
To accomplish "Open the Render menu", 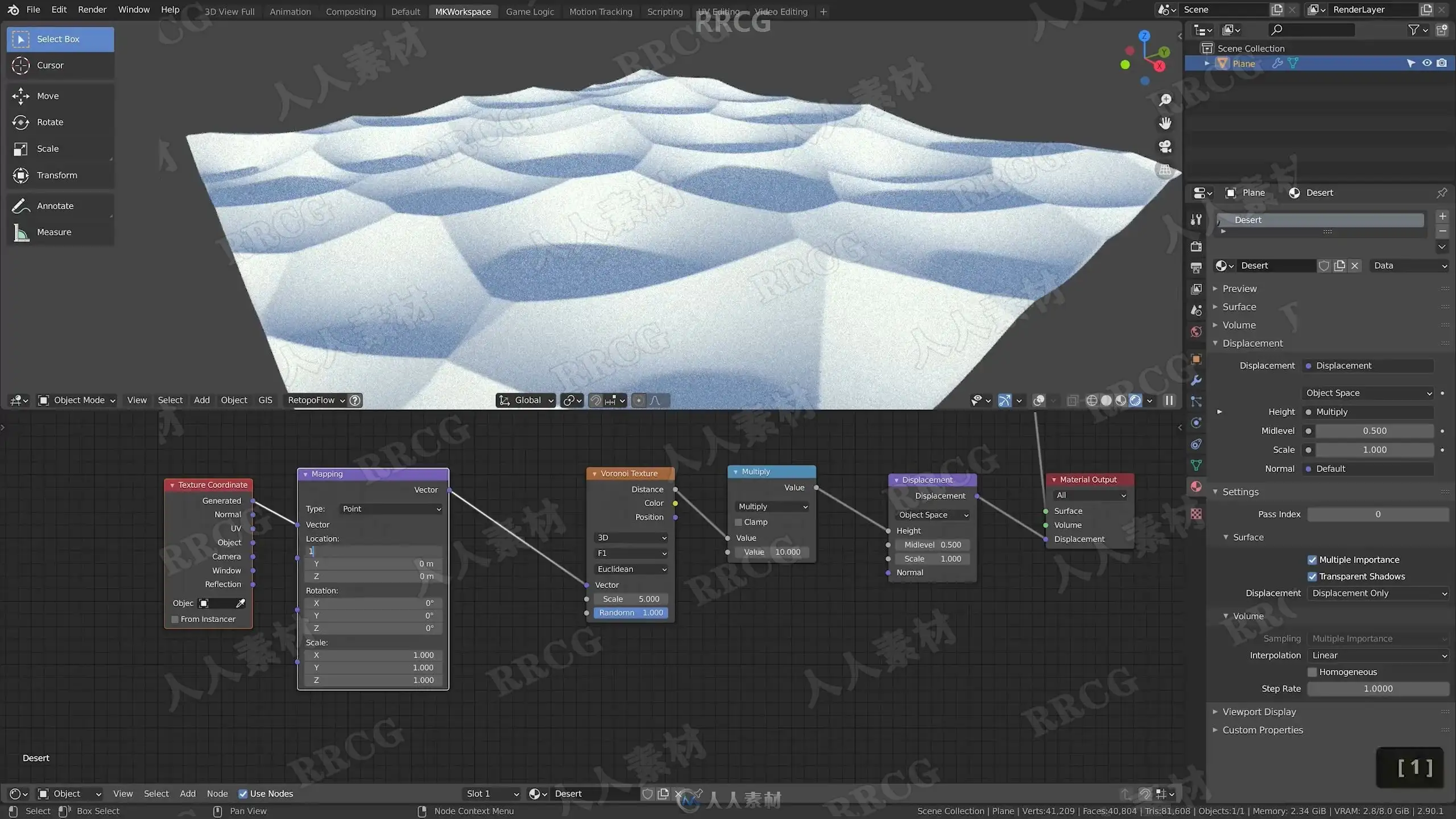I will [92, 10].
